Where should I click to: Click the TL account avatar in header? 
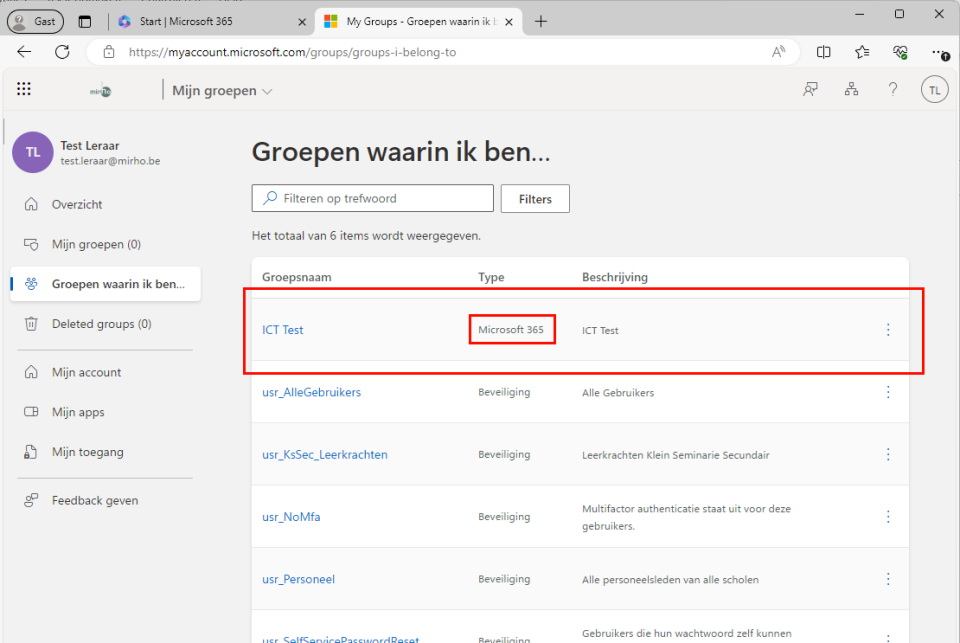tap(934, 90)
